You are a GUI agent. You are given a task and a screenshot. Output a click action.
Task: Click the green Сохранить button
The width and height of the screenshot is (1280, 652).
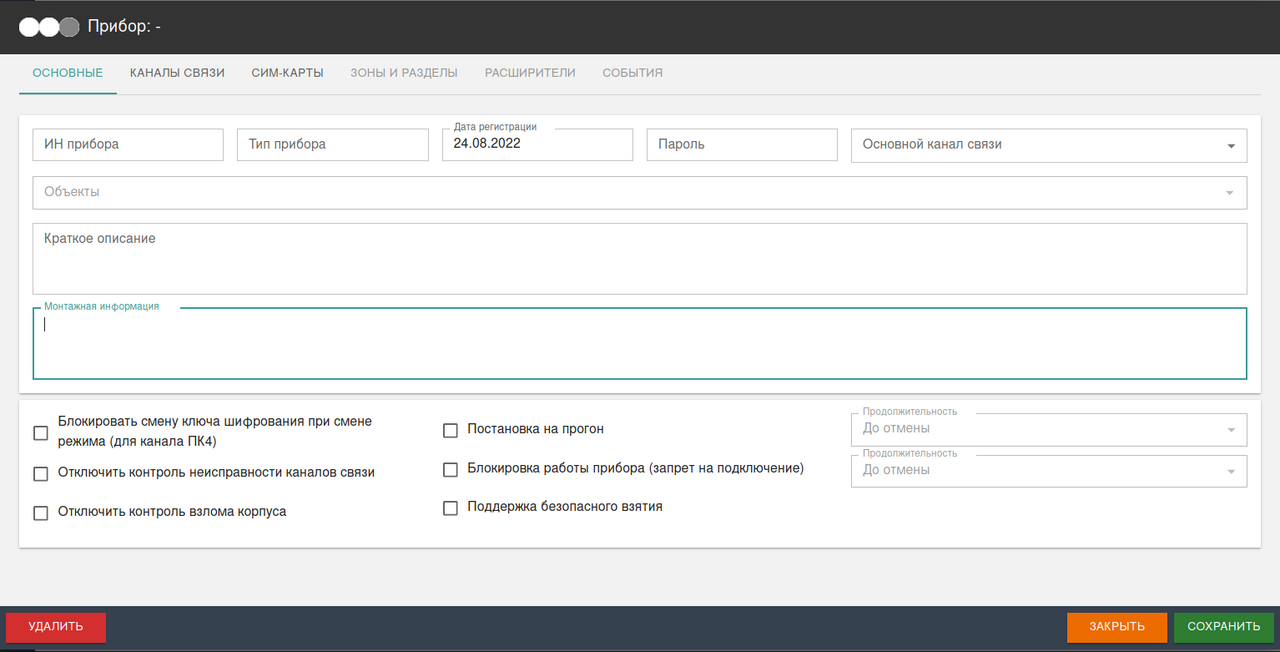1223,627
